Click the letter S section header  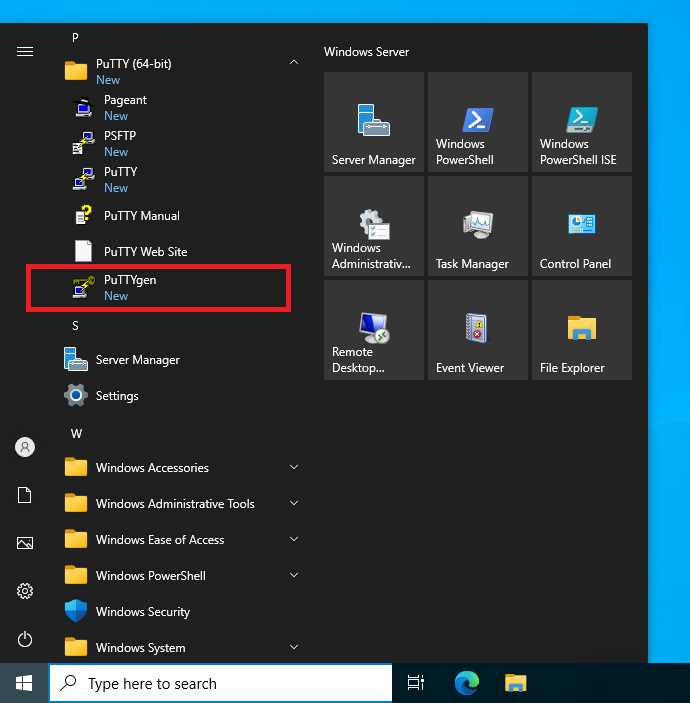[x=75, y=325]
